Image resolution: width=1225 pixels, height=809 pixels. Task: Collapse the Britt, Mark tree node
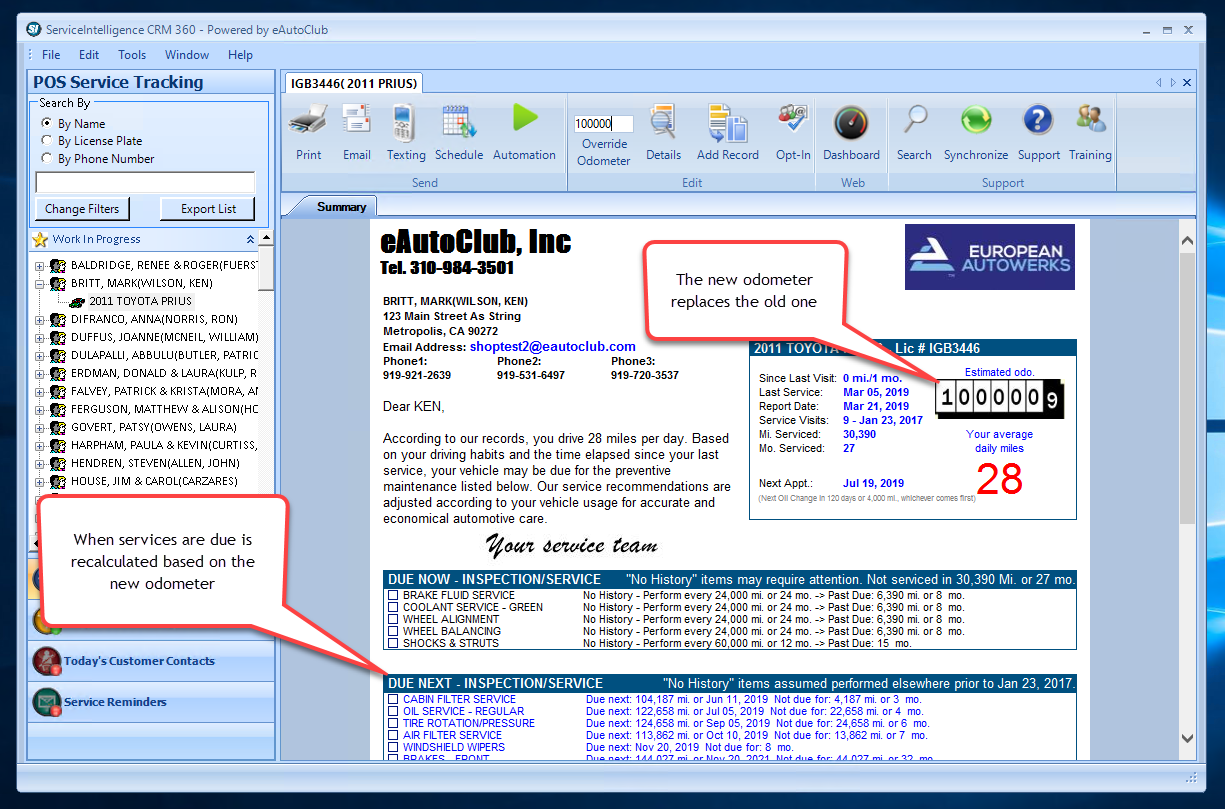coord(40,283)
